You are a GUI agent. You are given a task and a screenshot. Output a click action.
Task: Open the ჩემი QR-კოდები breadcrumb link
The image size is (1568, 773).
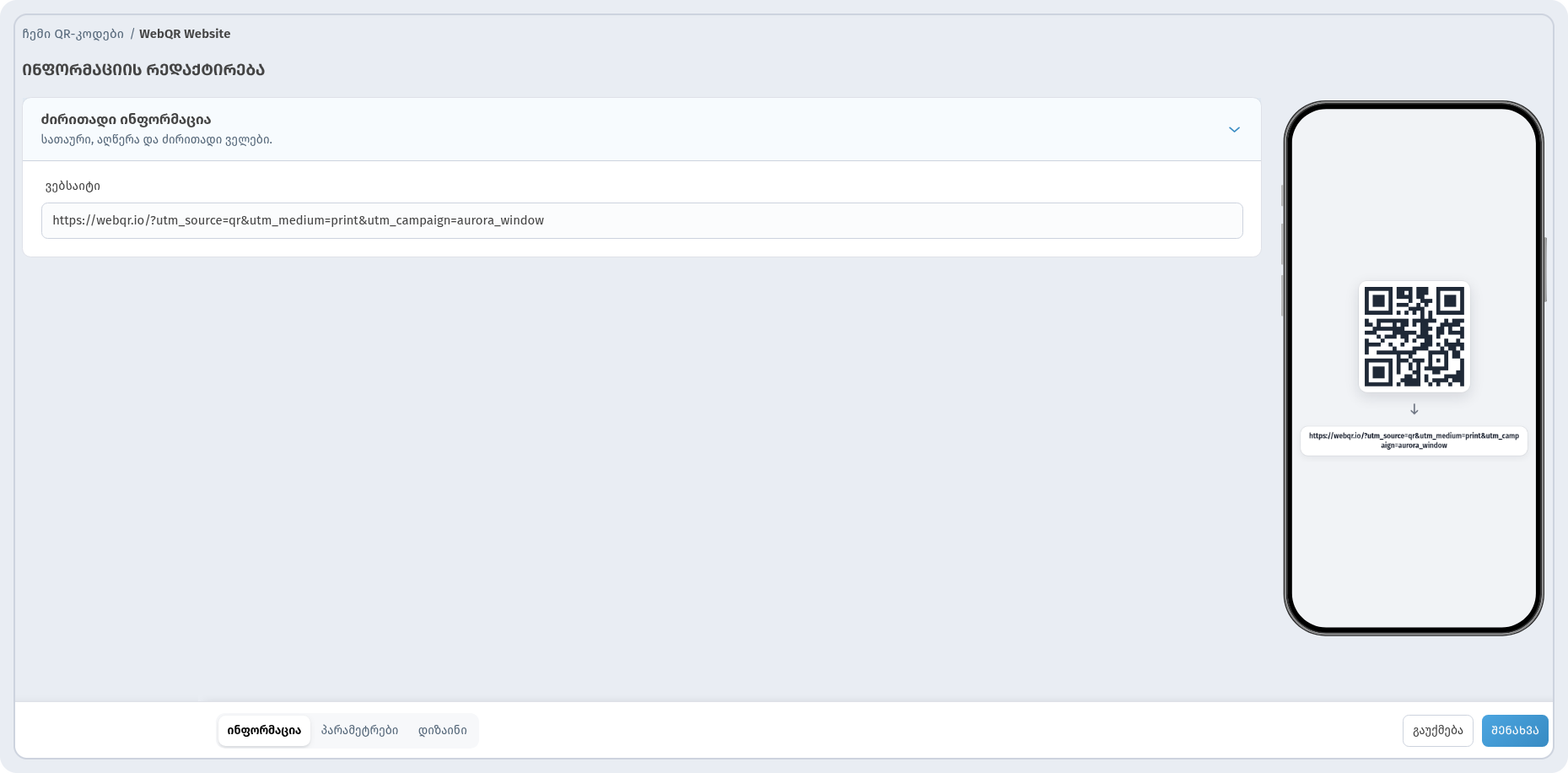tap(73, 34)
